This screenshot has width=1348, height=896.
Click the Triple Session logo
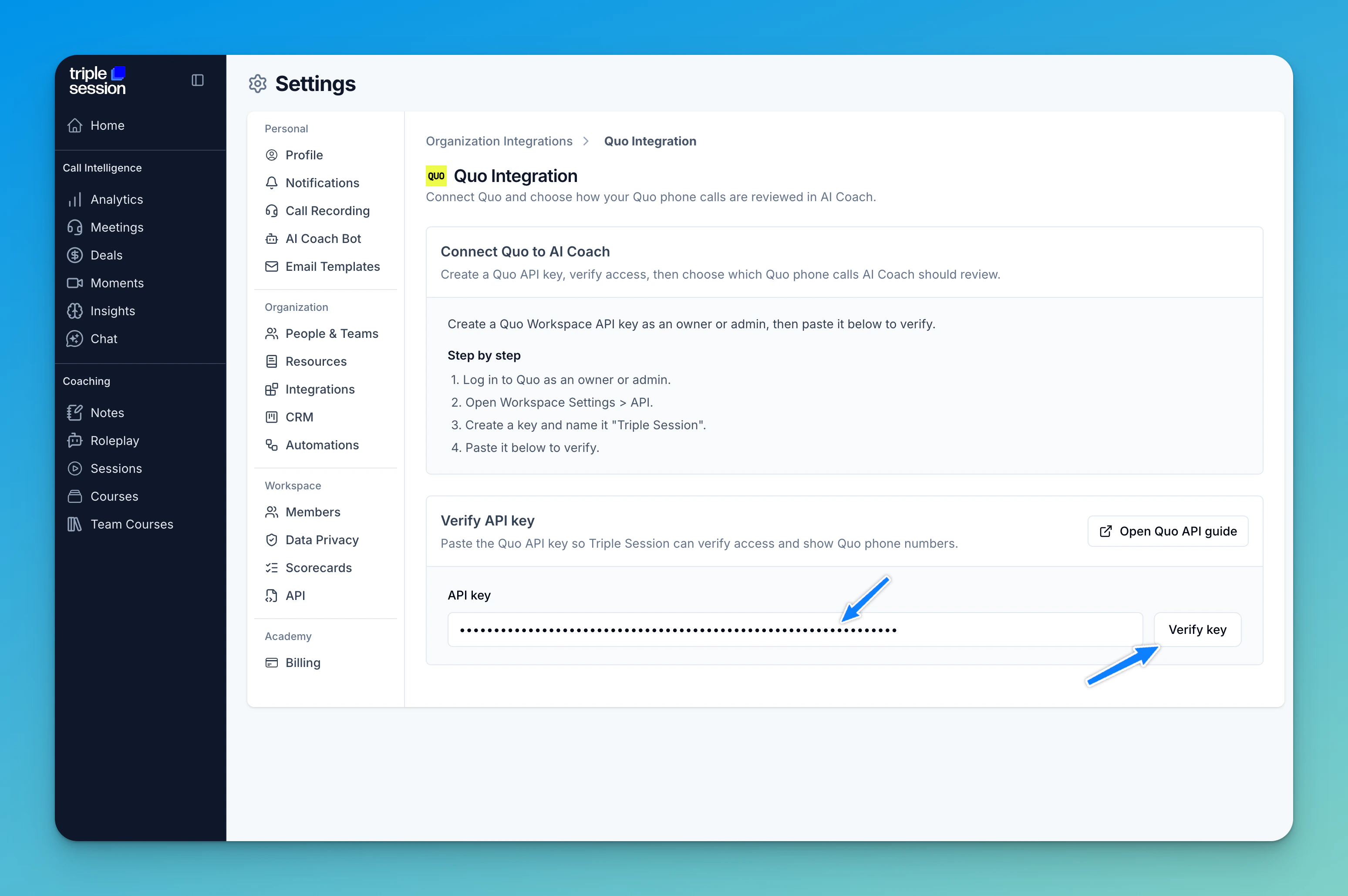click(98, 81)
